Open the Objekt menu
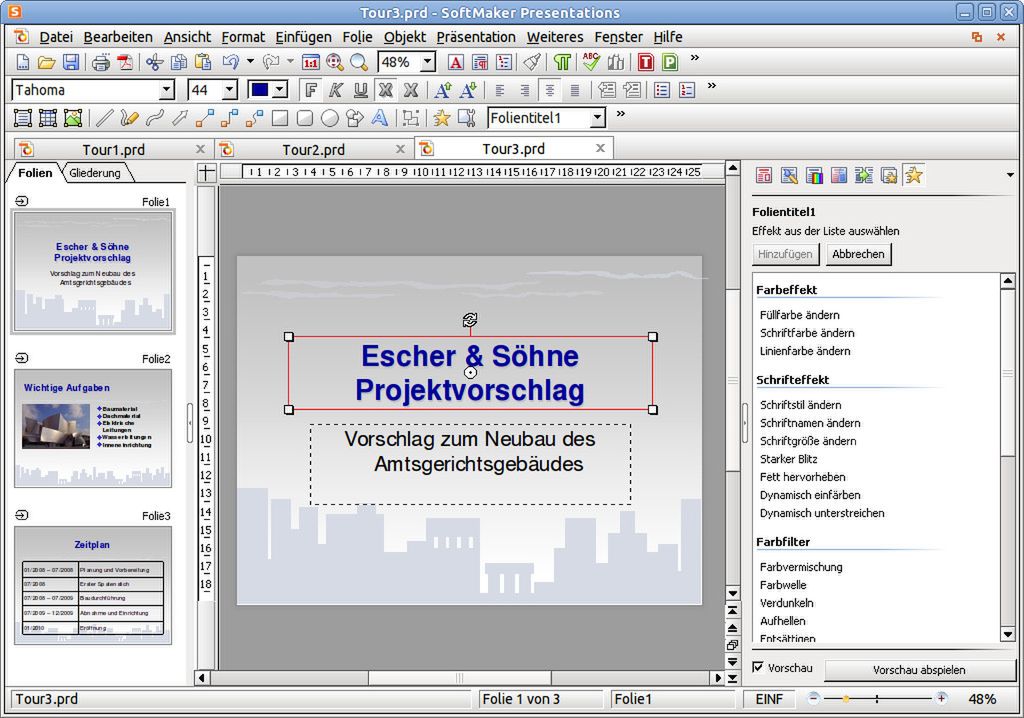Viewport: 1024px width, 718px height. click(x=404, y=37)
